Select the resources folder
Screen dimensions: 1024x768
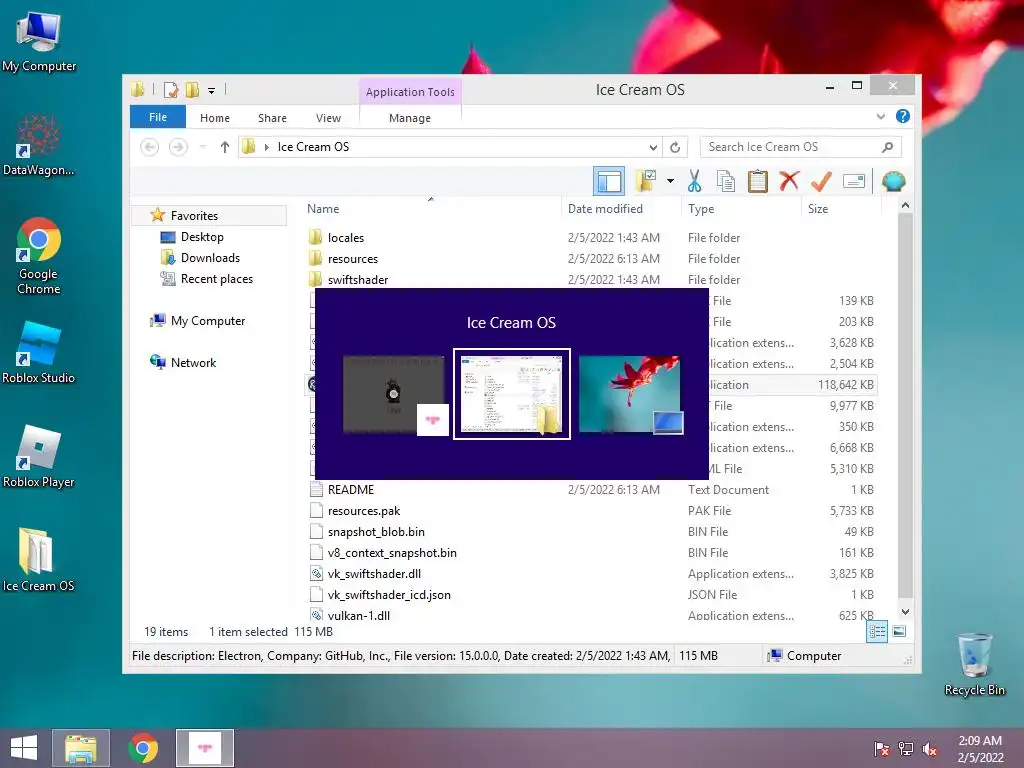pyautogui.click(x=353, y=259)
